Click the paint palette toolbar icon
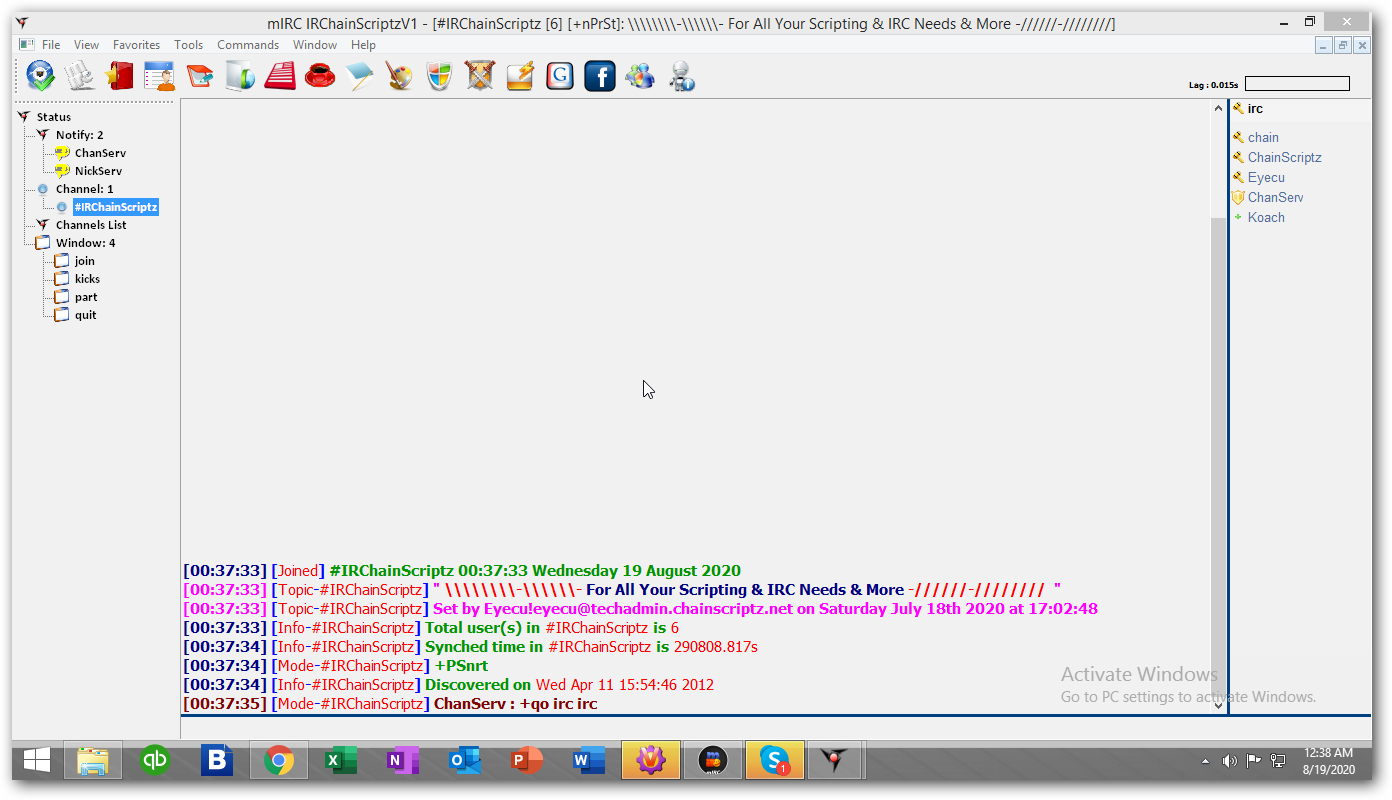 point(399,76)
